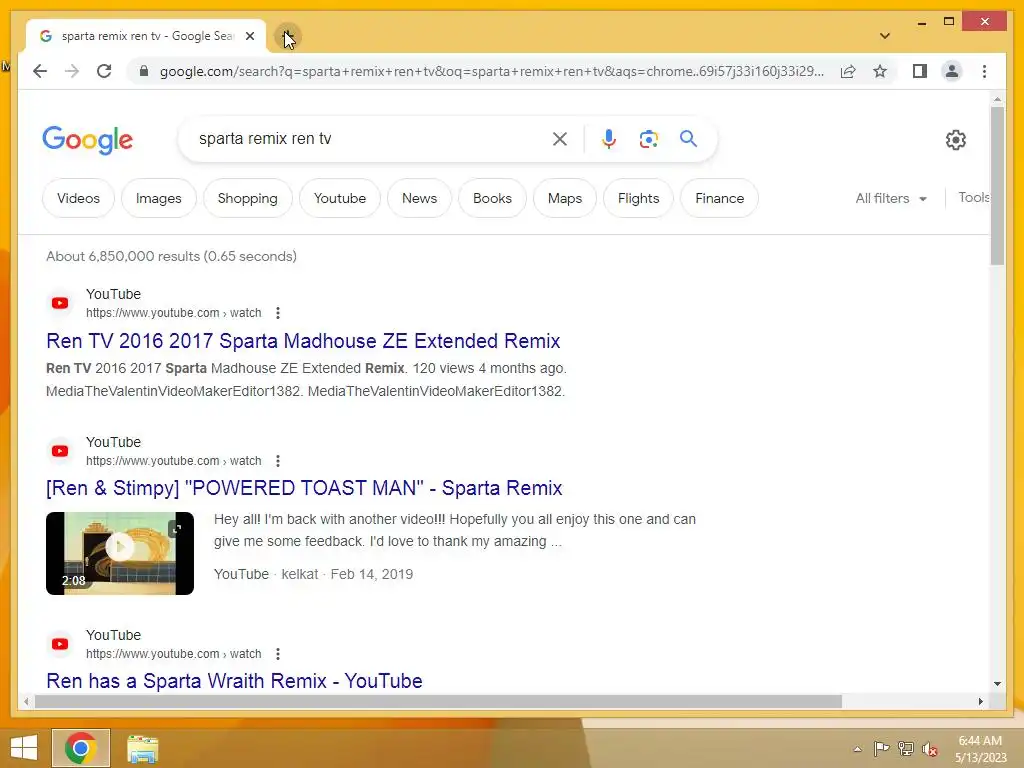Image resolution: width=1024 pixels, height=768 pixels.
Task: Click the YouTube favicon of the Sparta Wraith result
Action: [60, 644]
